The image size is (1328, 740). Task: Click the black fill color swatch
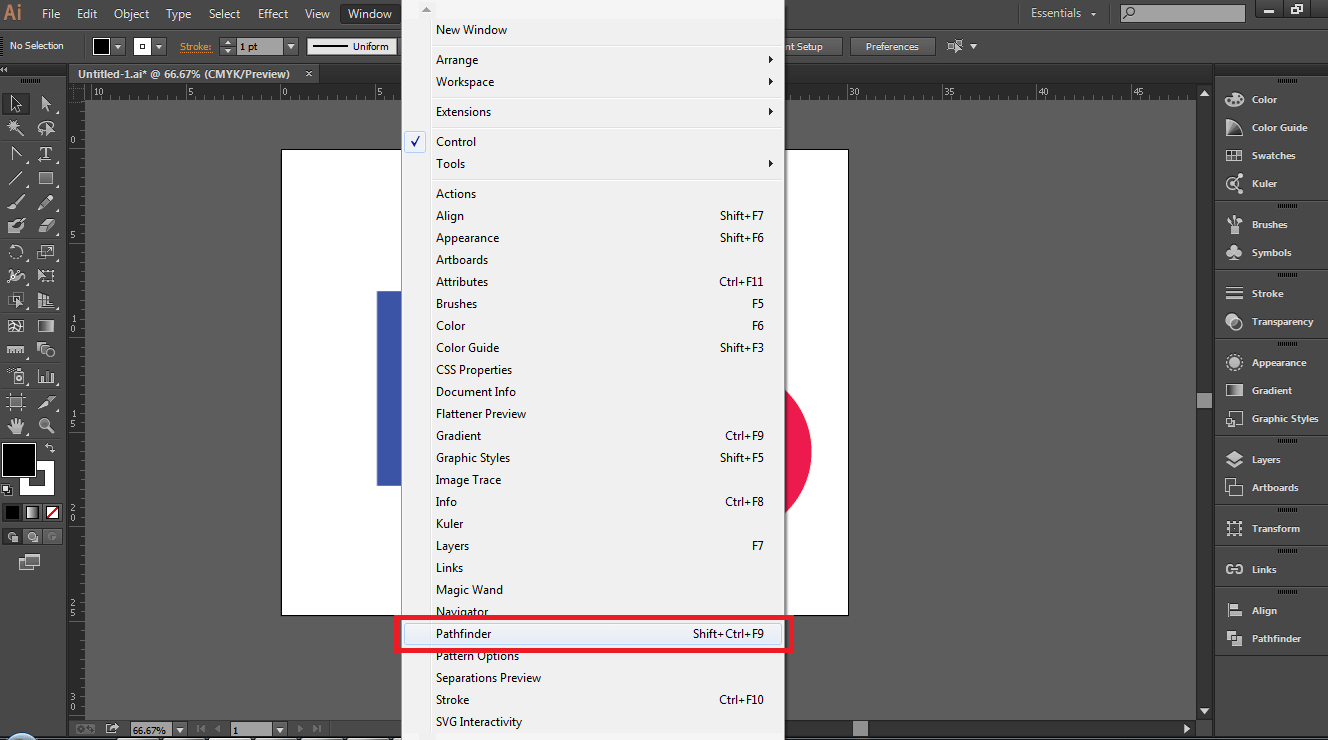(x=17, y=460)
